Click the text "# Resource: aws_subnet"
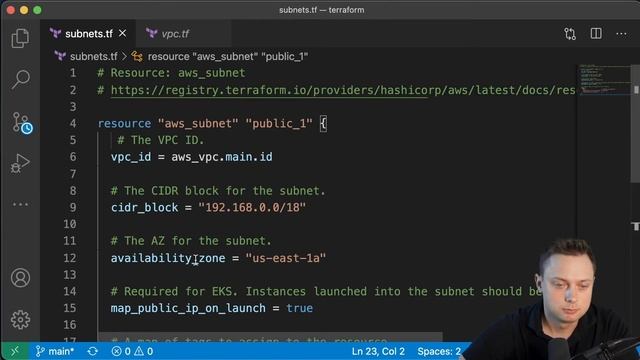This screenshot has height=360, width=640. tap(171, 73)
